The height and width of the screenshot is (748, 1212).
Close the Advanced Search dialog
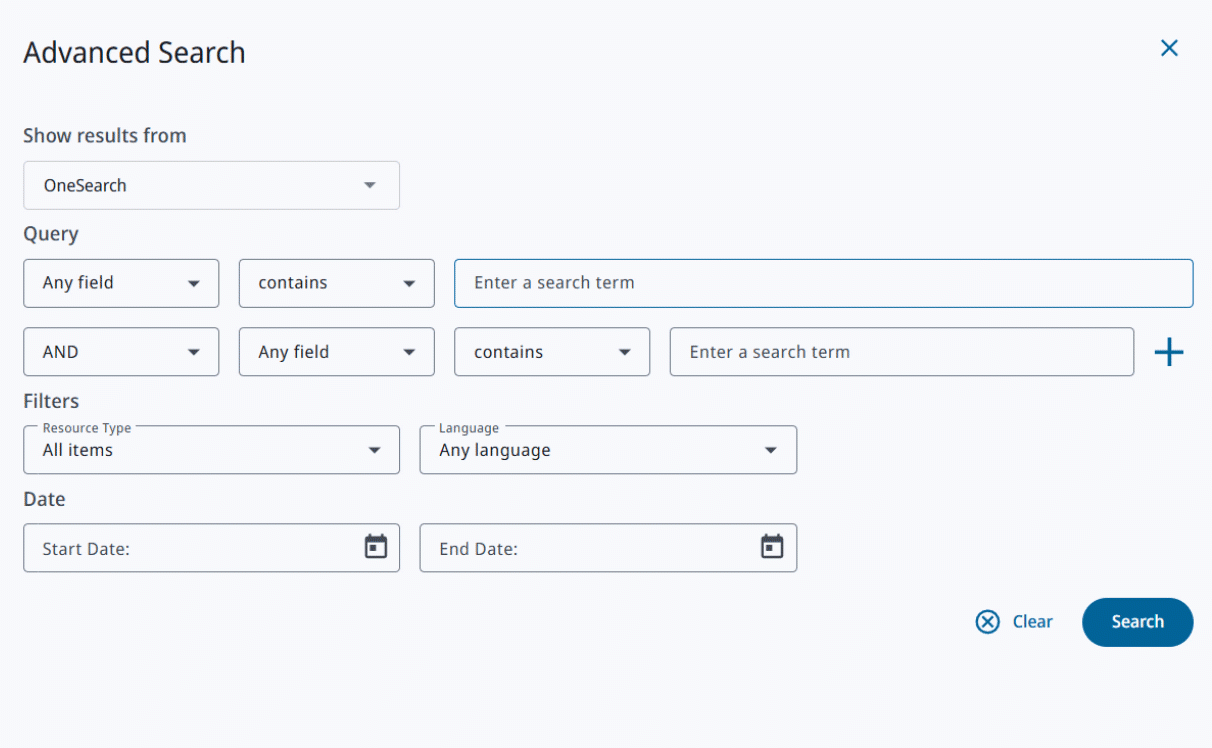pyautogui.click(x=1168, y=48)
